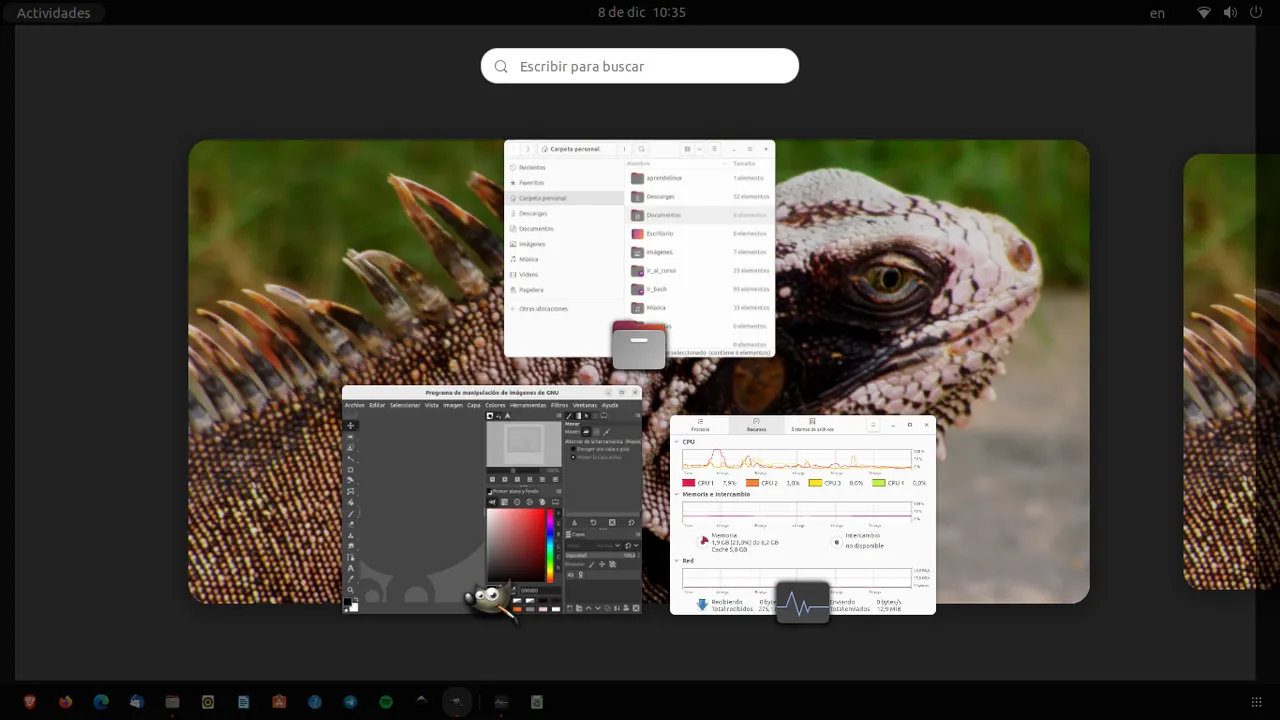Select the Paintbrush tool in GIMP
The image size is (1280, 720).
tap(351, 513)
